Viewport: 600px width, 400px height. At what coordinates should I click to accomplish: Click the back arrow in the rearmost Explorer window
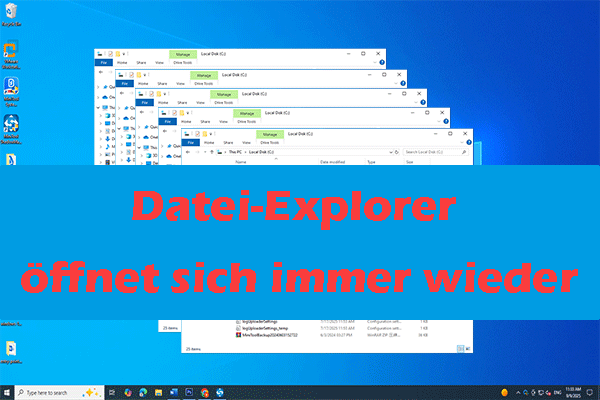click(x=101, y=72)
